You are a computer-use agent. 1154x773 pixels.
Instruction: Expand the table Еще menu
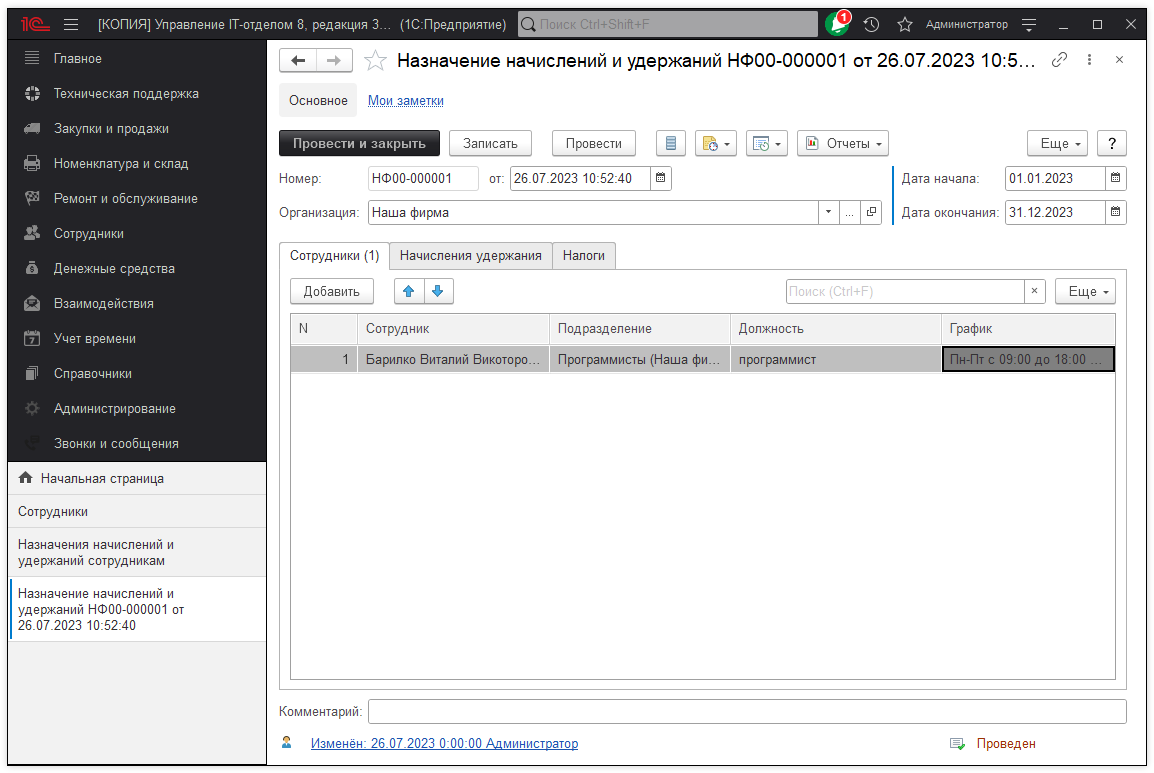(1085, 291)
